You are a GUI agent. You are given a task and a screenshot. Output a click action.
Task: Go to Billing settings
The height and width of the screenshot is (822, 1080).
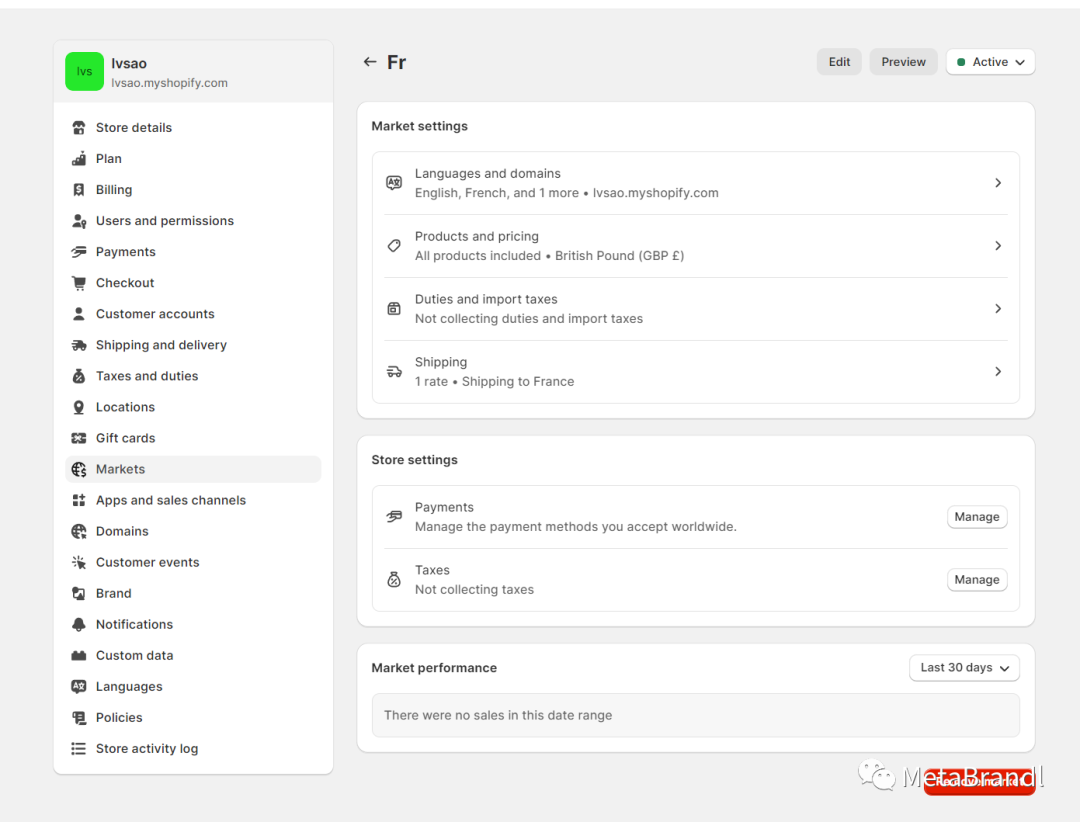(x=193, y=189)
